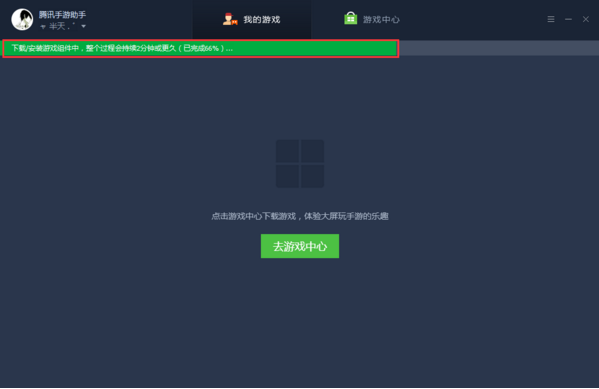
Task: Click the green 去游戏中心 button
Action: (300, 246)
